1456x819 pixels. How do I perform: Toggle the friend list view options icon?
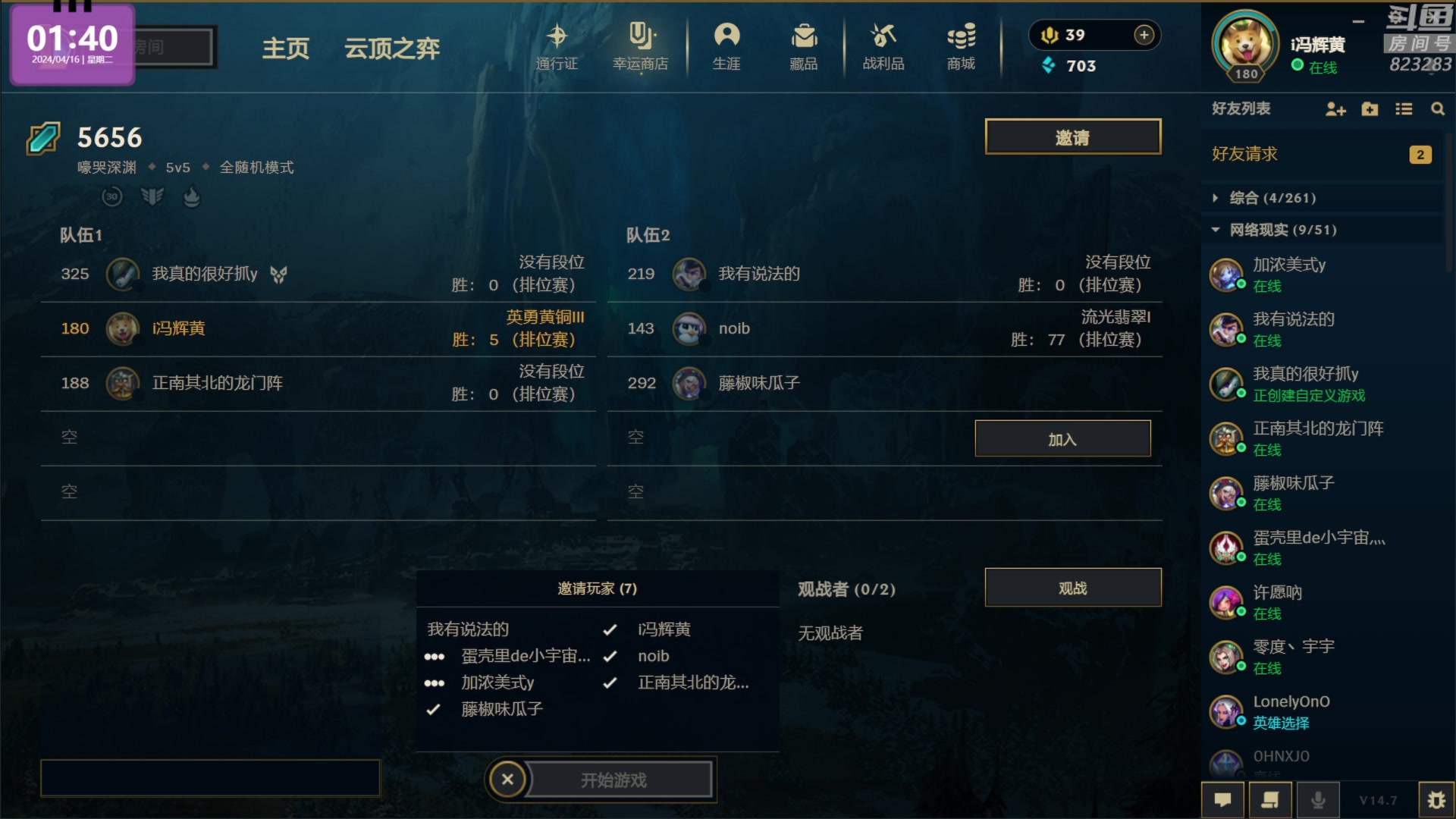coord(1404,109)
